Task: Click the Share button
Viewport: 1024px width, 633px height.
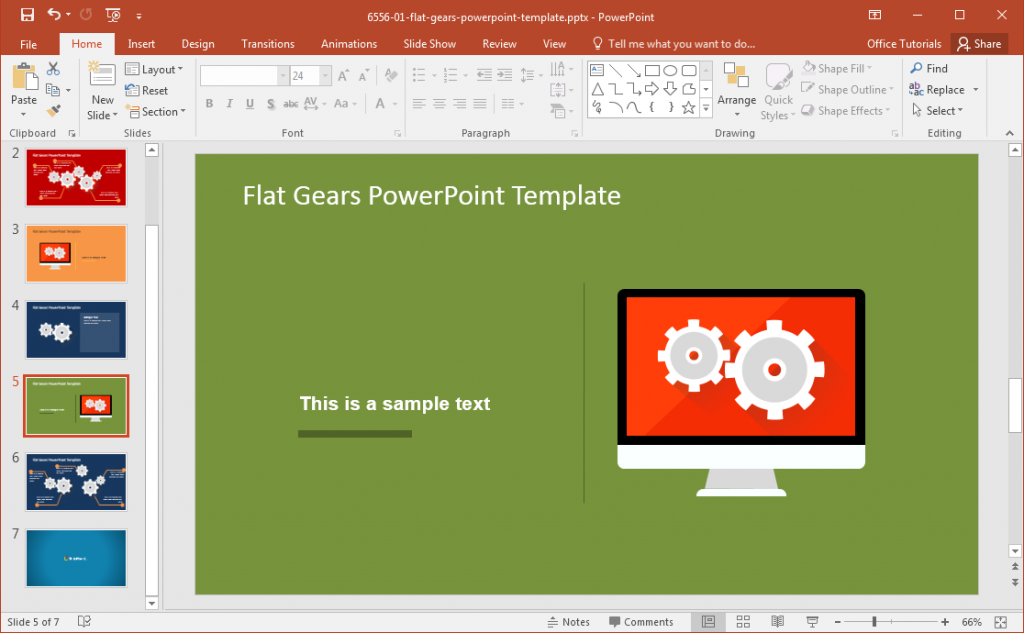Action: coord(979,43)
